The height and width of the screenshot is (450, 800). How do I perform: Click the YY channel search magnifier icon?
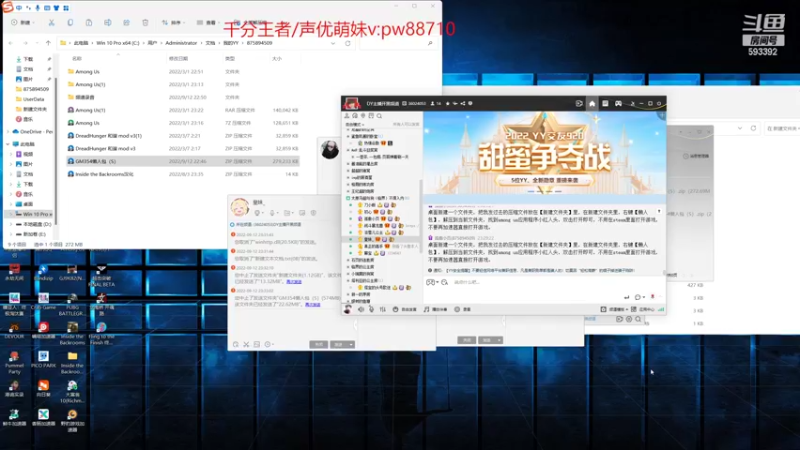click(379, 116)
